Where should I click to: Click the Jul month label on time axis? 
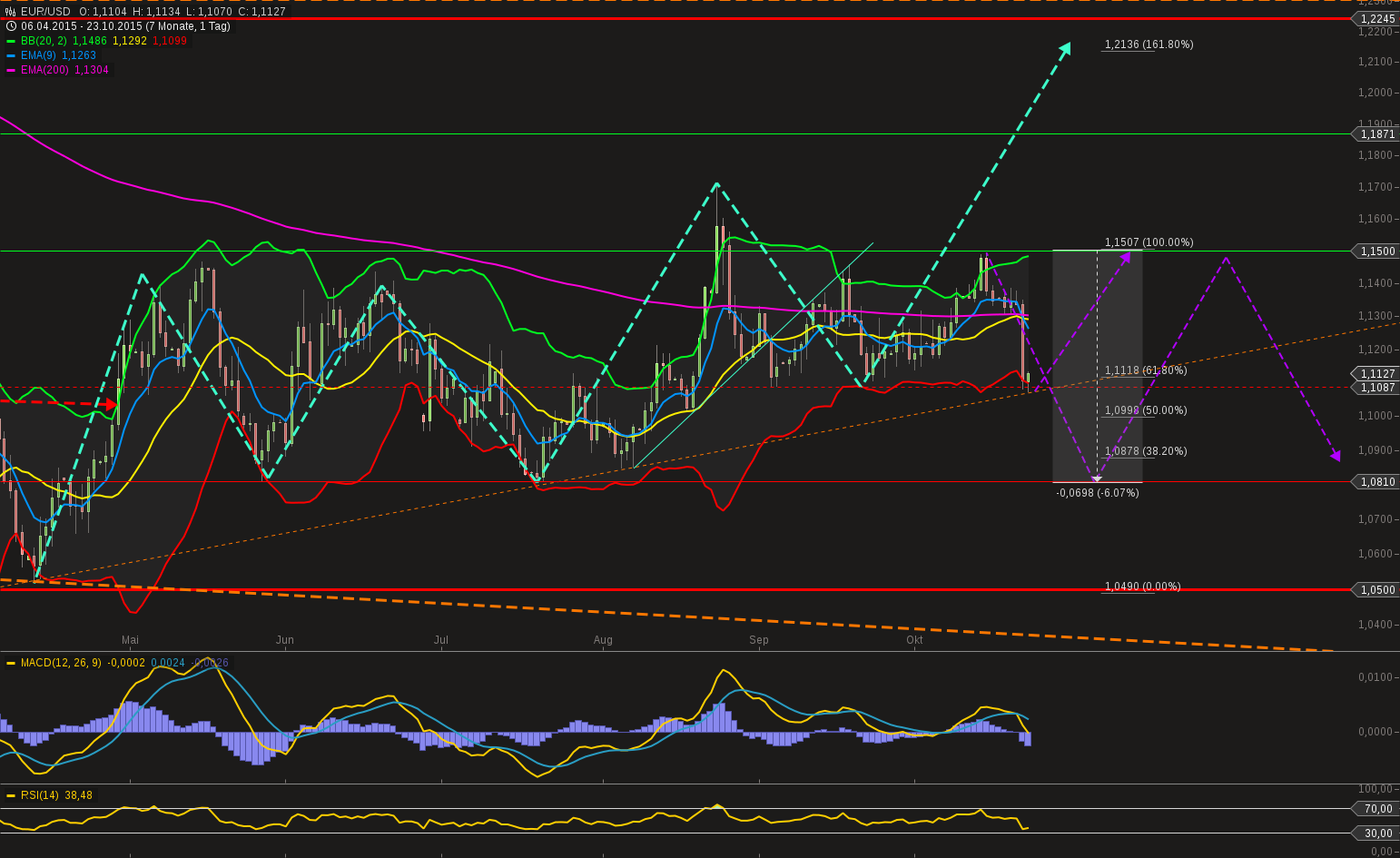point(441,640)
